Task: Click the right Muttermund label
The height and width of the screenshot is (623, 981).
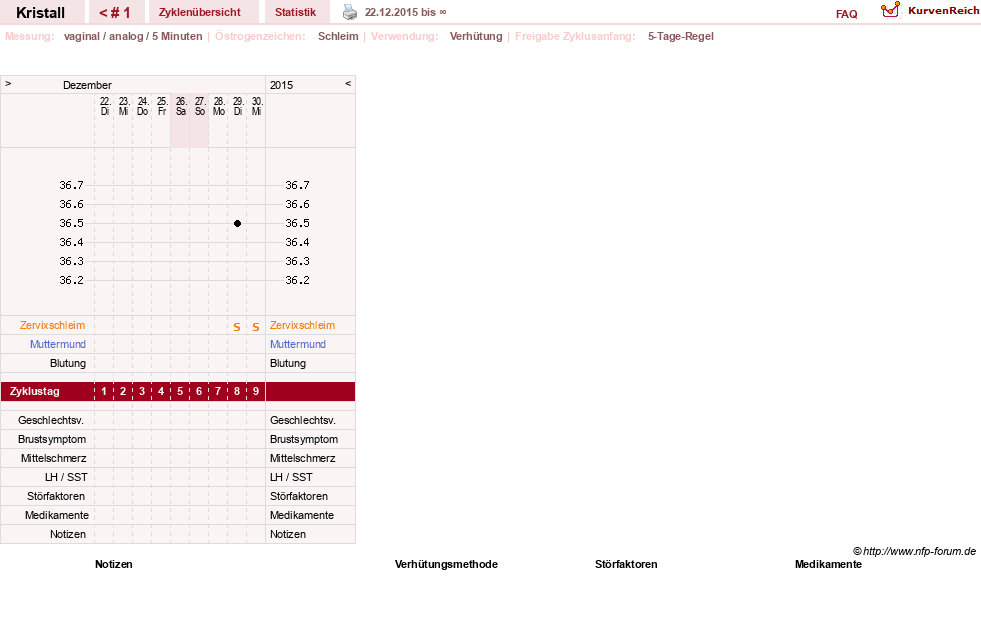Action: pyautogui.click(x=298, y=344)
